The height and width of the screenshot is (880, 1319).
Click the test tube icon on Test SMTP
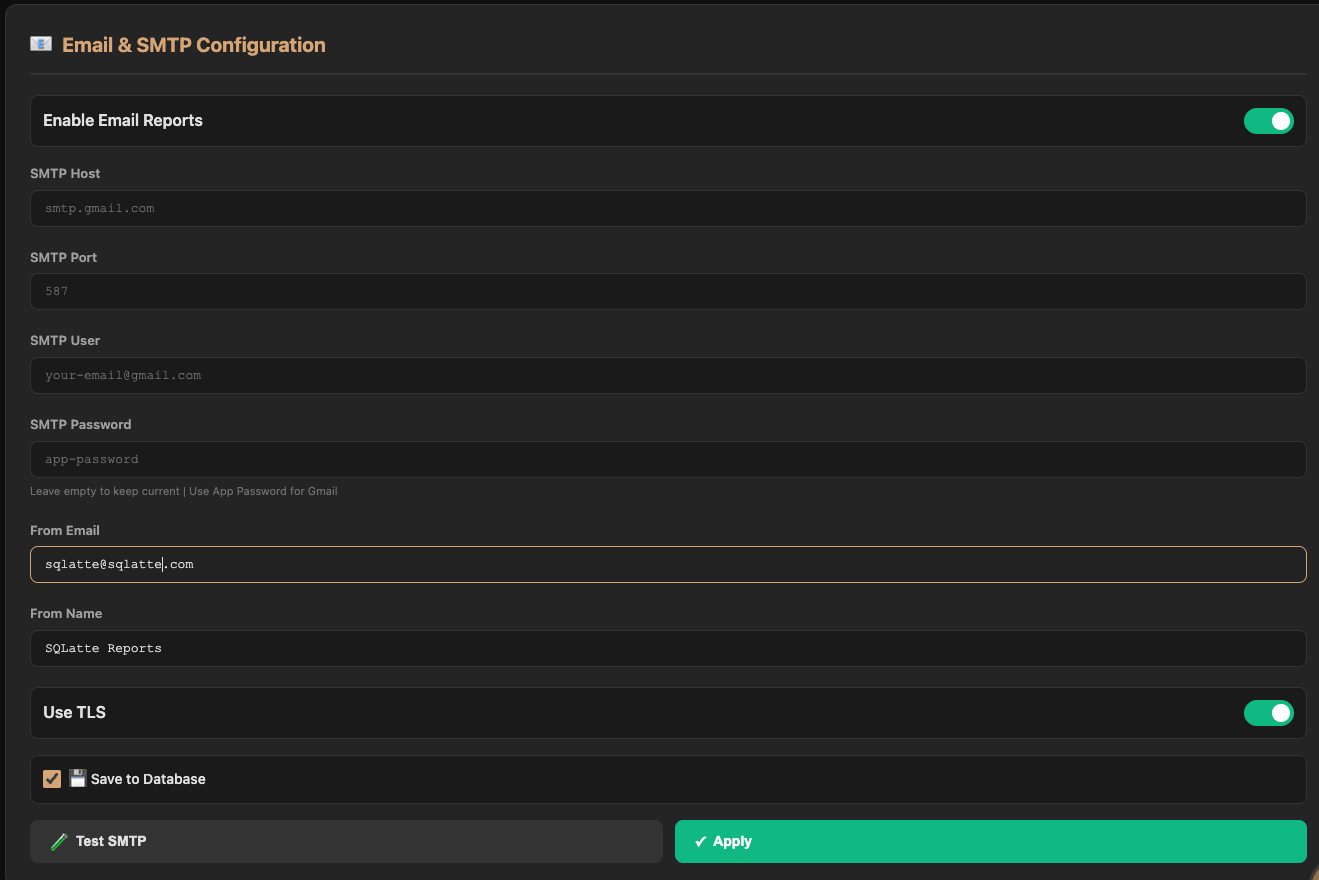(59, 841)
